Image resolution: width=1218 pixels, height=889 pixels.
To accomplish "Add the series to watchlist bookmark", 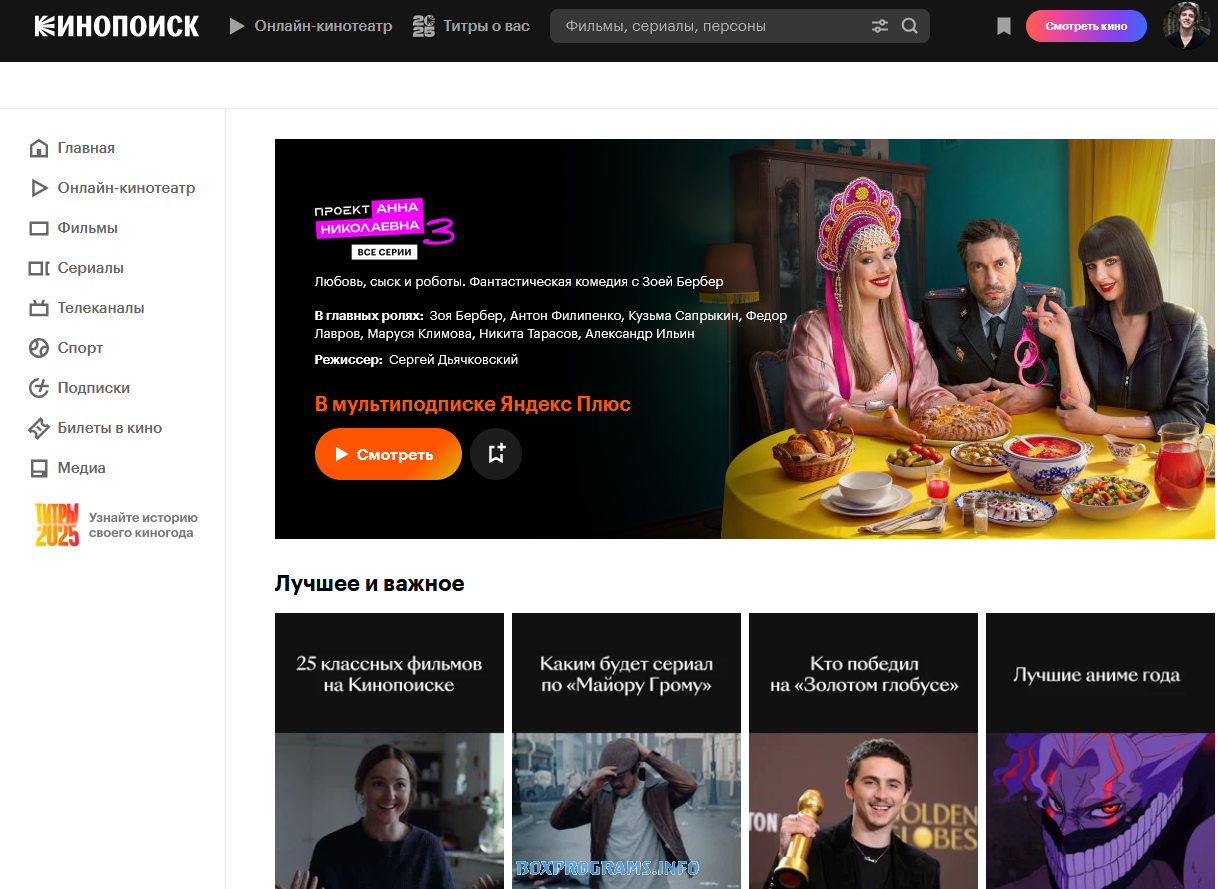I will pos(496,454).
